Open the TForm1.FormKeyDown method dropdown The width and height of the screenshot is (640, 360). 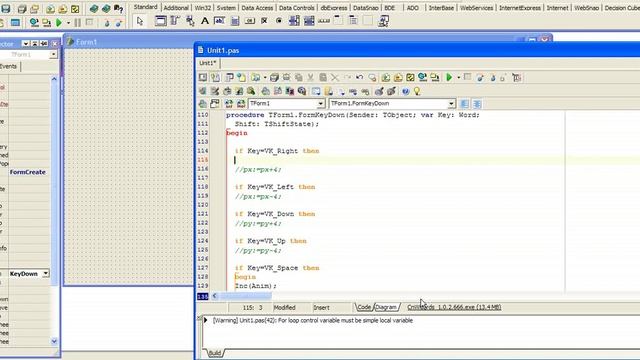[x=451, y=104]
